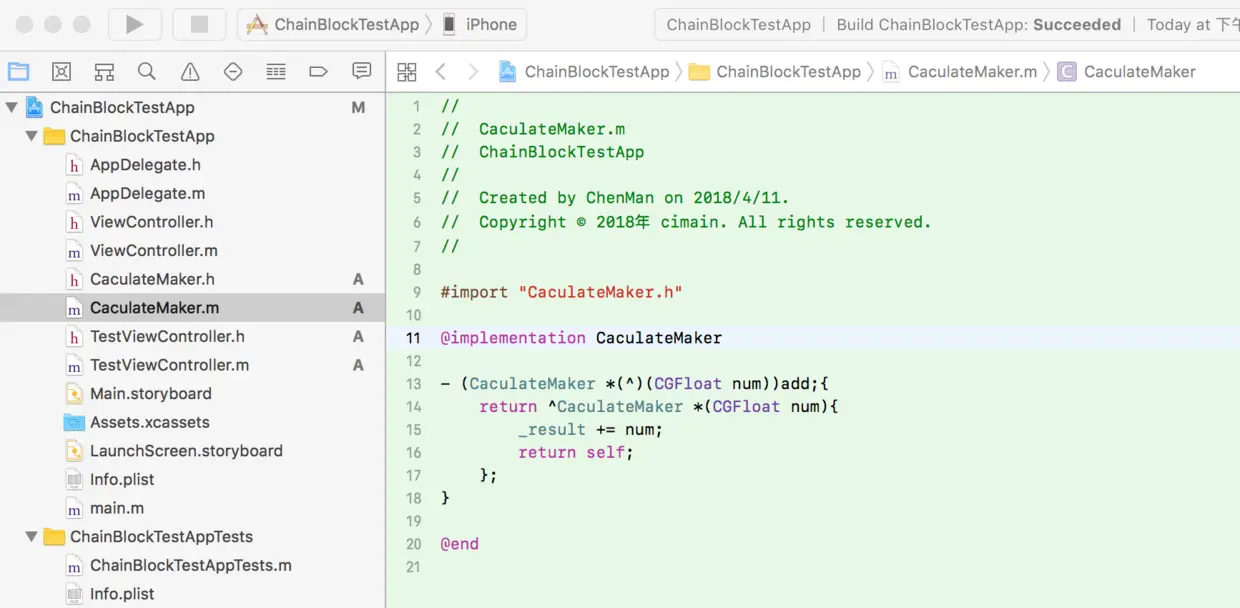Click the Copyright 2018 cimain comment line
The width and height of the screenshot is (1240, 608).
tap(686, 222)
